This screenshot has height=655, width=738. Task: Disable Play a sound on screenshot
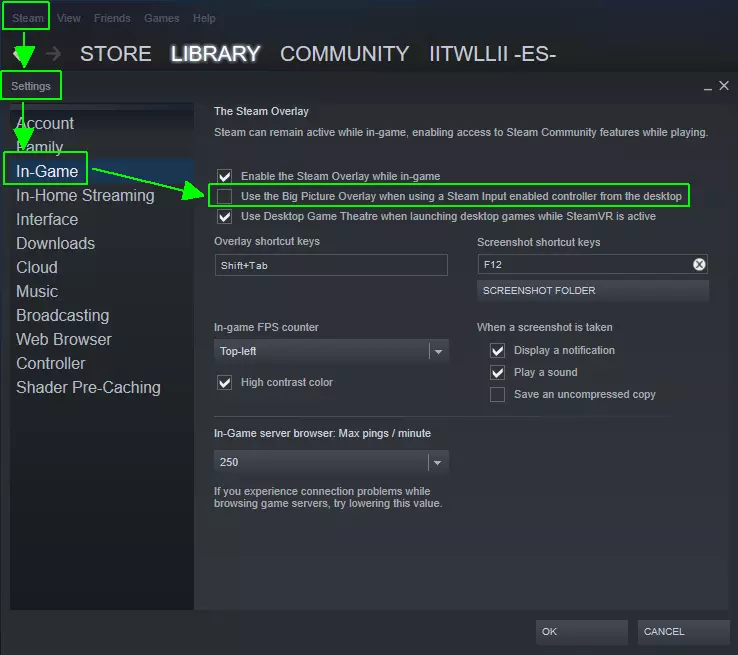[497, 373]
